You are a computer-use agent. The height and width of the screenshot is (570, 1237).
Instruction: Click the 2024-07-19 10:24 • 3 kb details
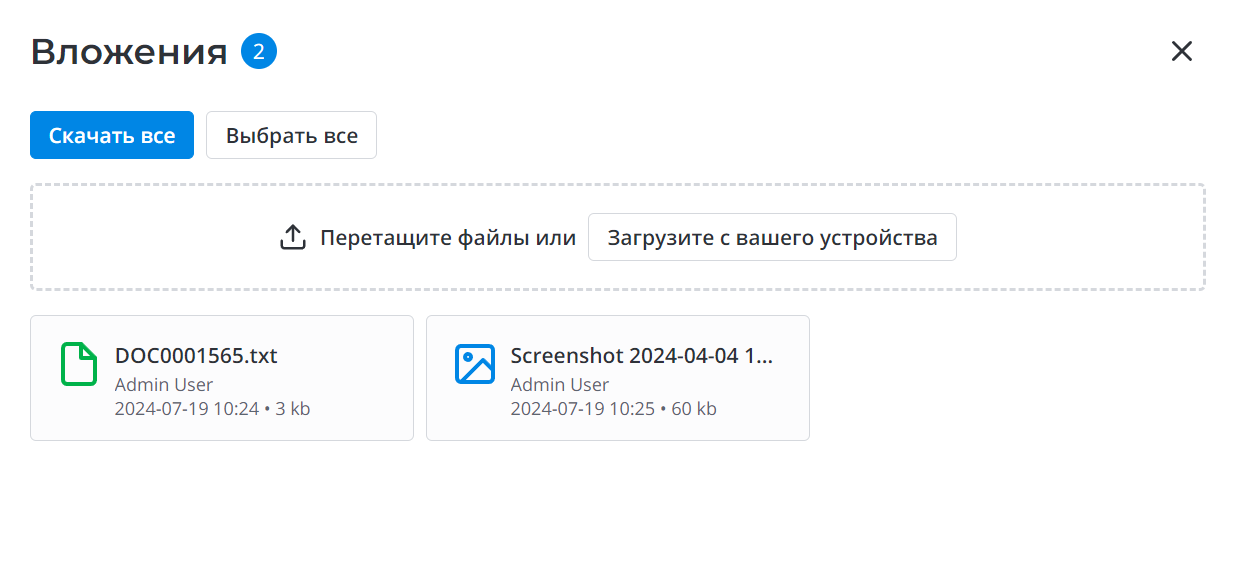(x=212, y=408)
